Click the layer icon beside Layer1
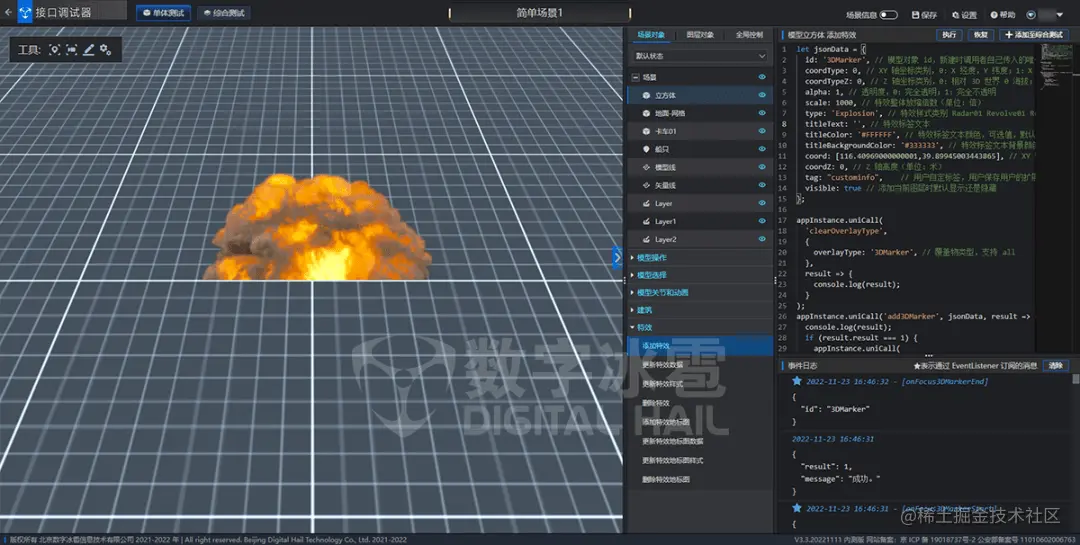 (646, 221)
